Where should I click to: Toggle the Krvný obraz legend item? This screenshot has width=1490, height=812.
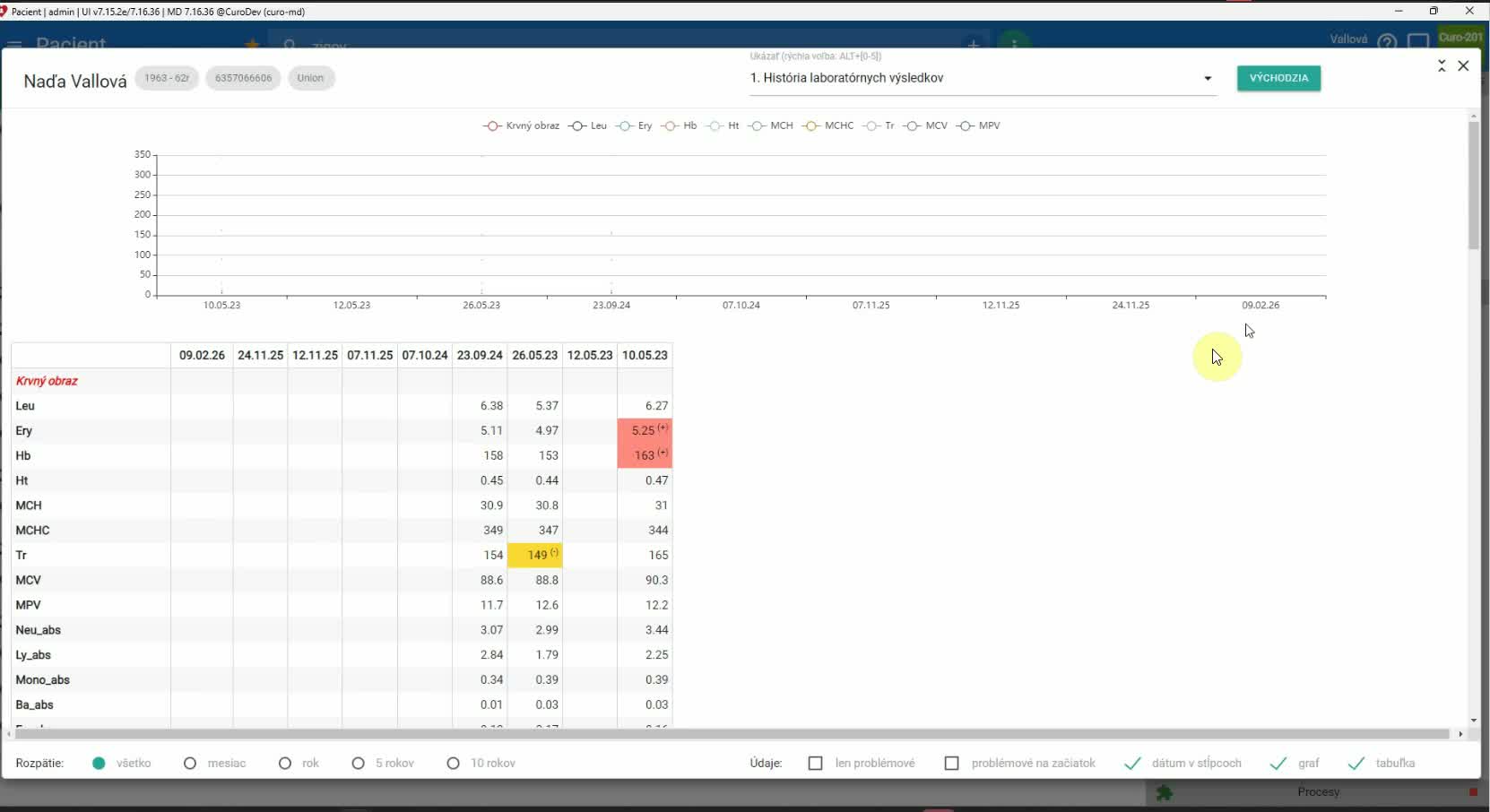click(x=522, y=126)
